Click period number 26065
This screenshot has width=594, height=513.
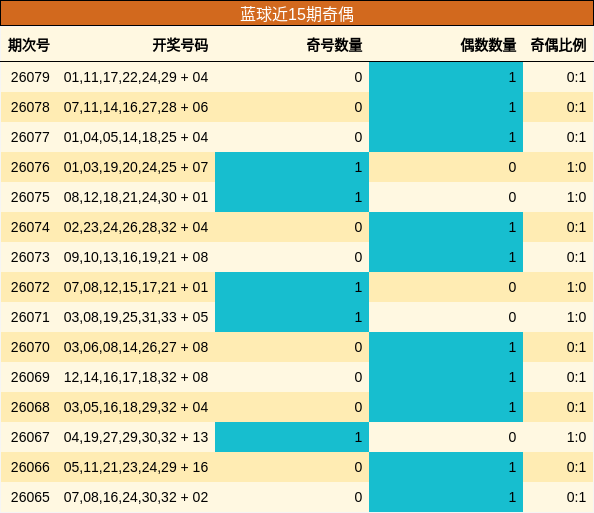click(30, 497)
